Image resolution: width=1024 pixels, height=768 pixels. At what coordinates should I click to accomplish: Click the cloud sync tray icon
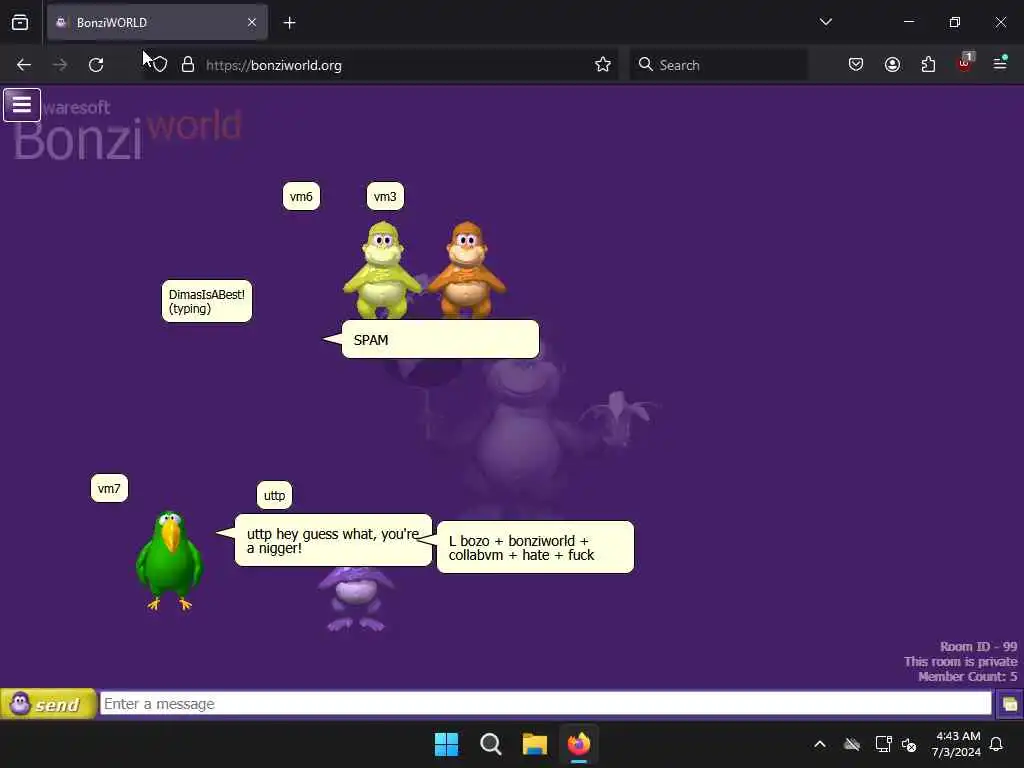[852, 744]
